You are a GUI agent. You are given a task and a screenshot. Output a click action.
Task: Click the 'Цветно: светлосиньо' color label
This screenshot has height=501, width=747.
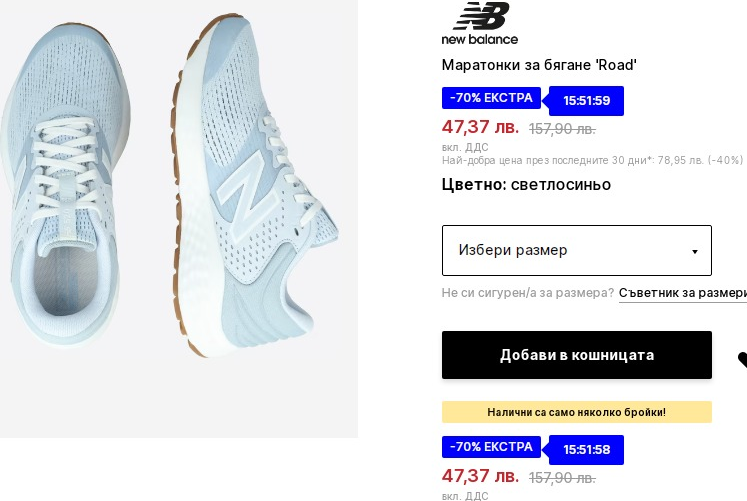tap(526, 185)
